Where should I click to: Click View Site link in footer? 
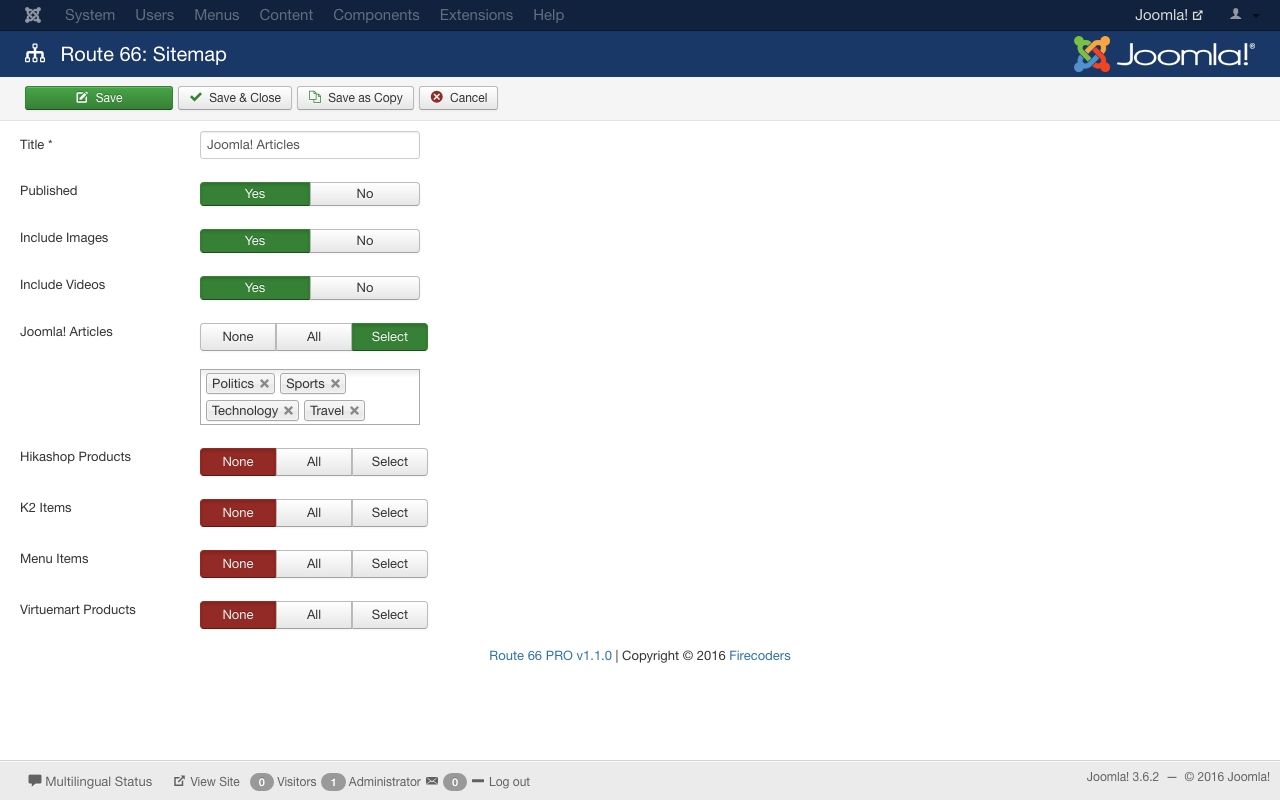pyautogui.click(x=207, y=781)
